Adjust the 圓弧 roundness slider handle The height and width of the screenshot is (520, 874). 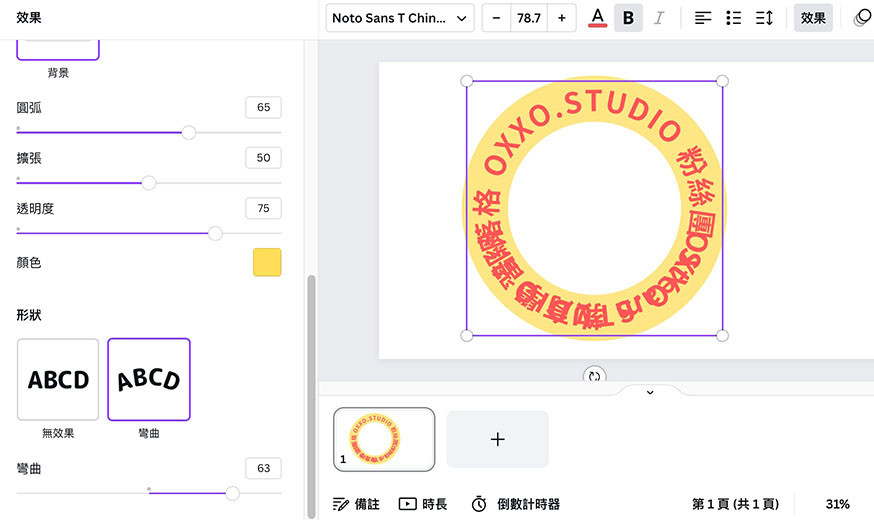(189, 133)
